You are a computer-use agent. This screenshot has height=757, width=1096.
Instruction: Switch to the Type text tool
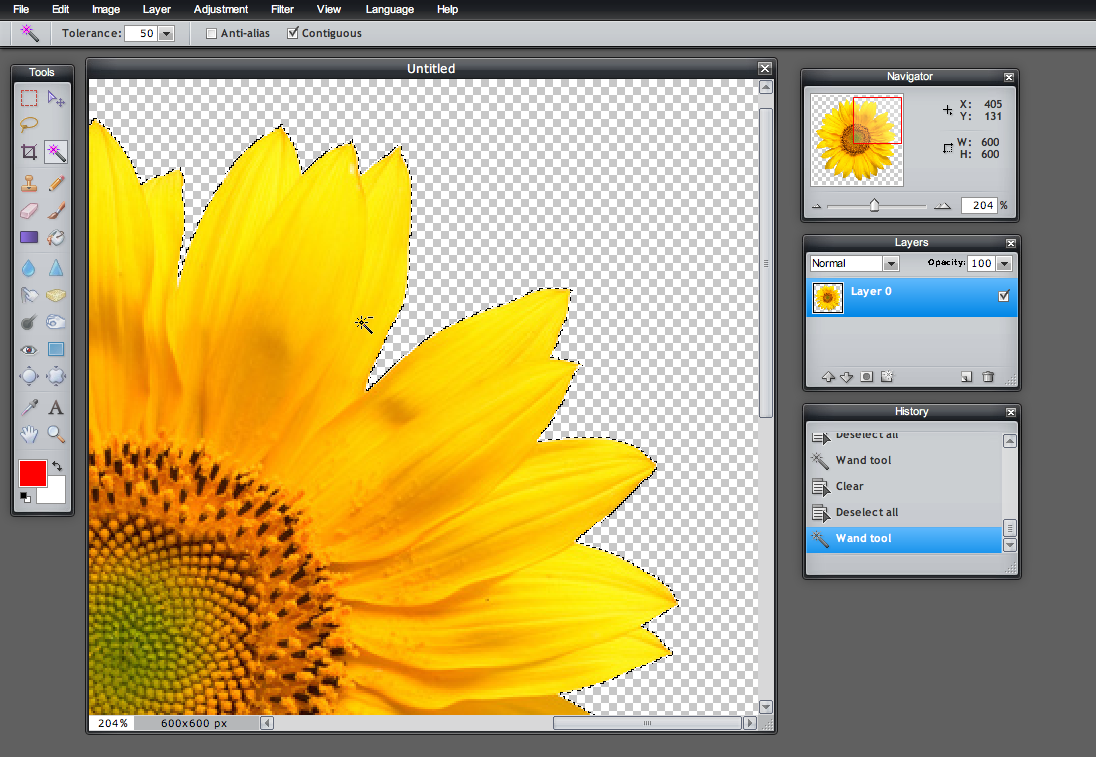click(56, 407)
